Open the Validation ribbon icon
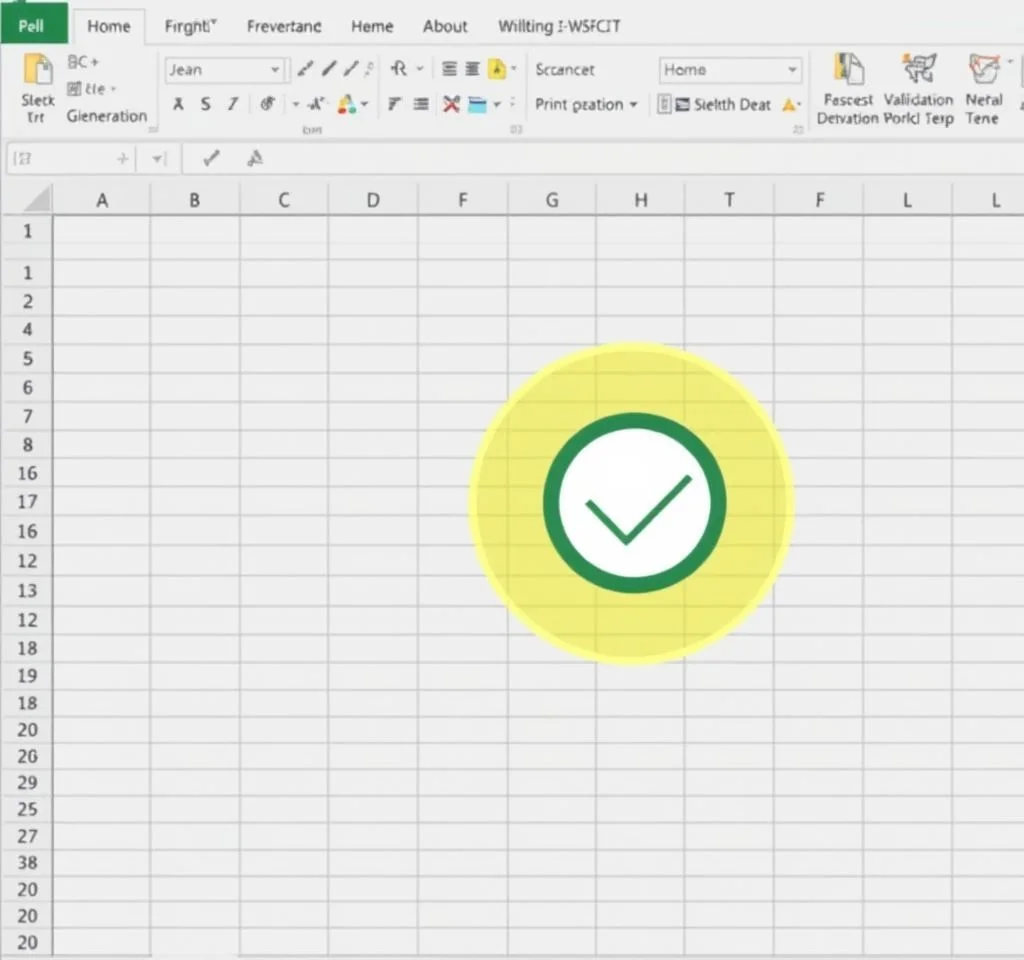The image size is (1024, 960). point(918,70)
